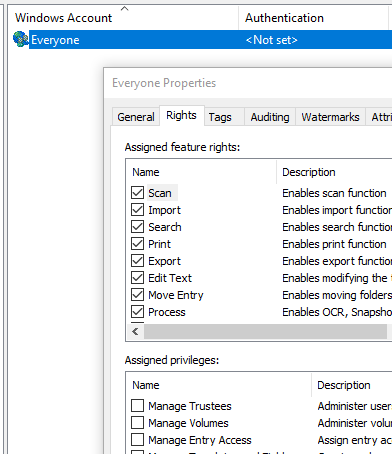
Task: Uncheck the Scan feature right
Action: [x=137, y=193]
